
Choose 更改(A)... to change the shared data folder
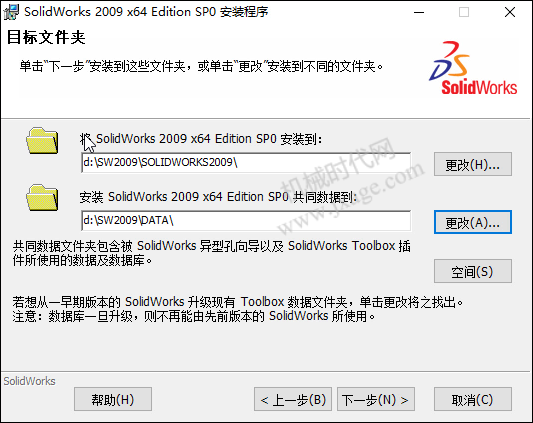tap(472, 222)
